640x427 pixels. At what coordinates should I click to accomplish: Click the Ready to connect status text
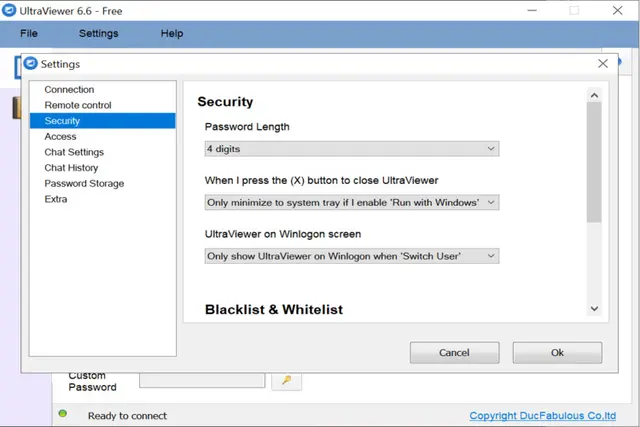(x=127, y=416)
